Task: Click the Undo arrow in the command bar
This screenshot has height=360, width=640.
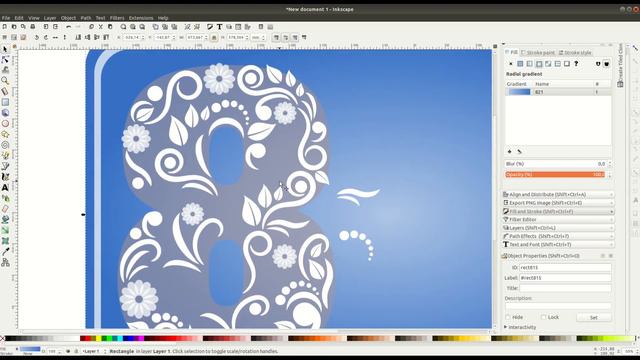Action: click(69, 27)
